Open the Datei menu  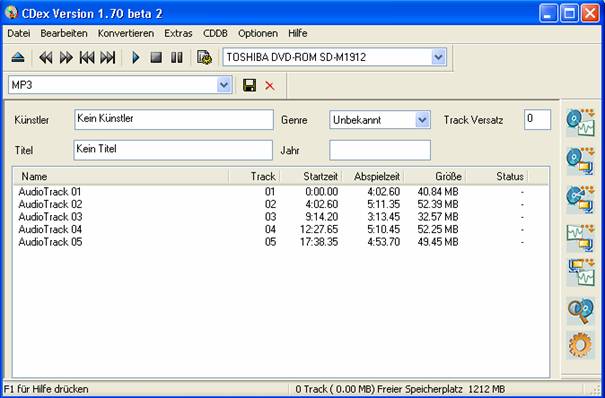point(19,34)
